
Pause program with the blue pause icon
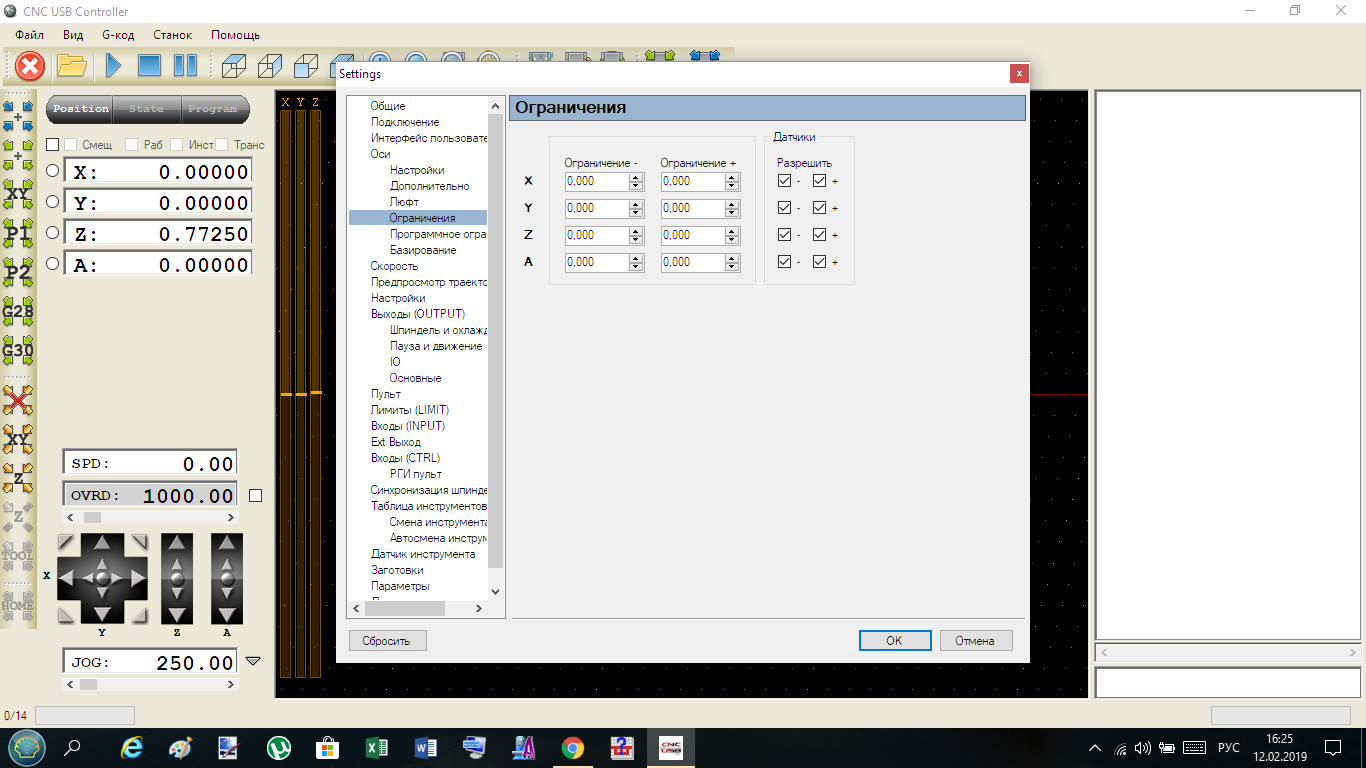[x=186, y=66]
